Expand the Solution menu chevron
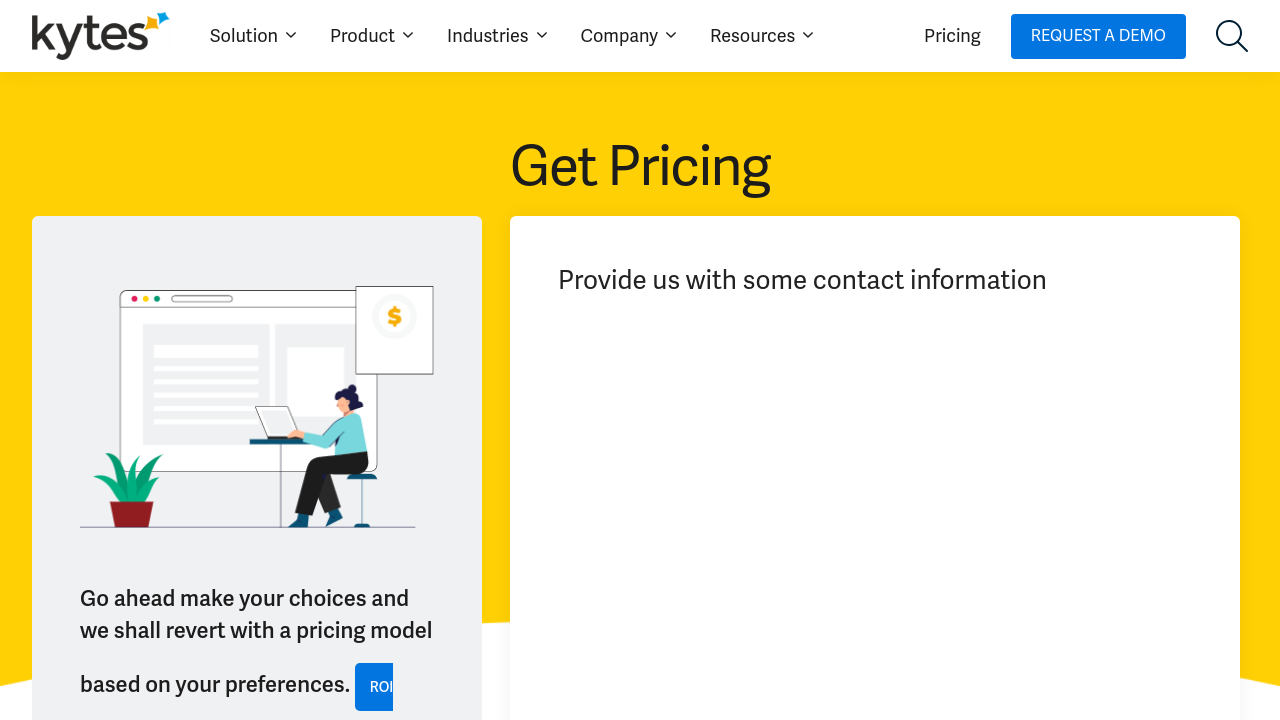The width and height of the screenshot is (1280, 720). point(291,35)
